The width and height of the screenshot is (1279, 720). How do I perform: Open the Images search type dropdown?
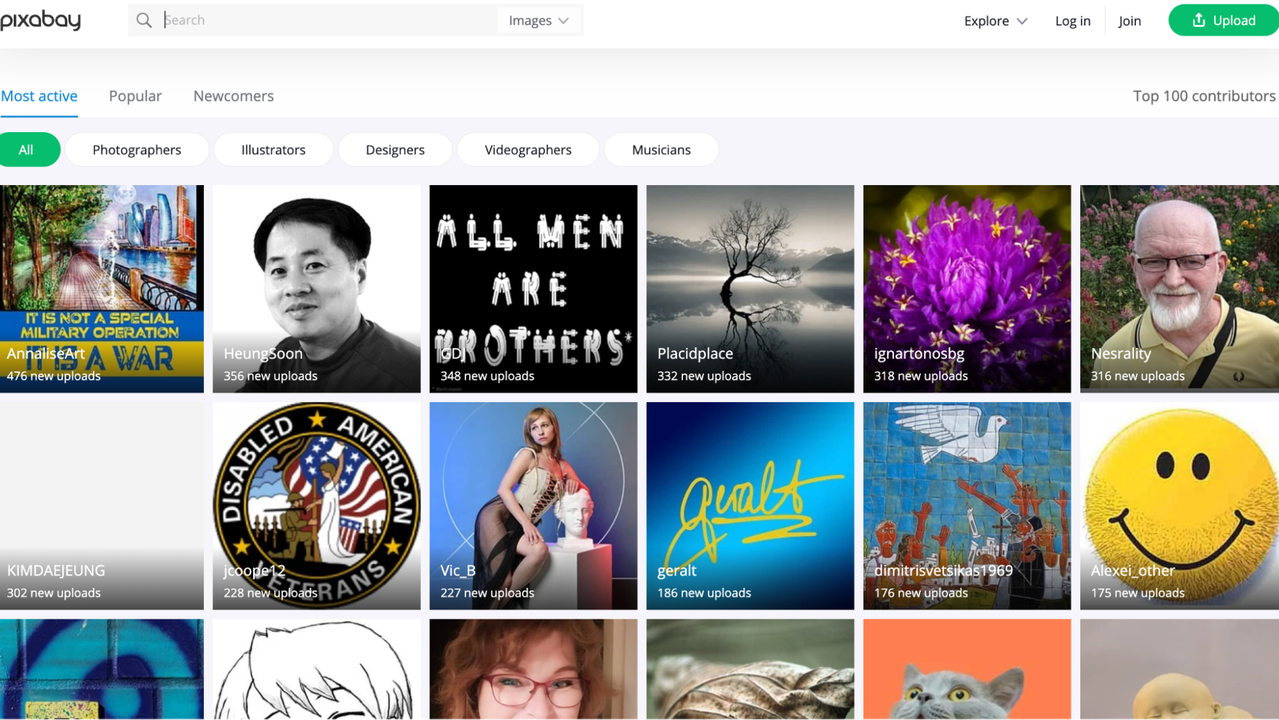[538, 20]
